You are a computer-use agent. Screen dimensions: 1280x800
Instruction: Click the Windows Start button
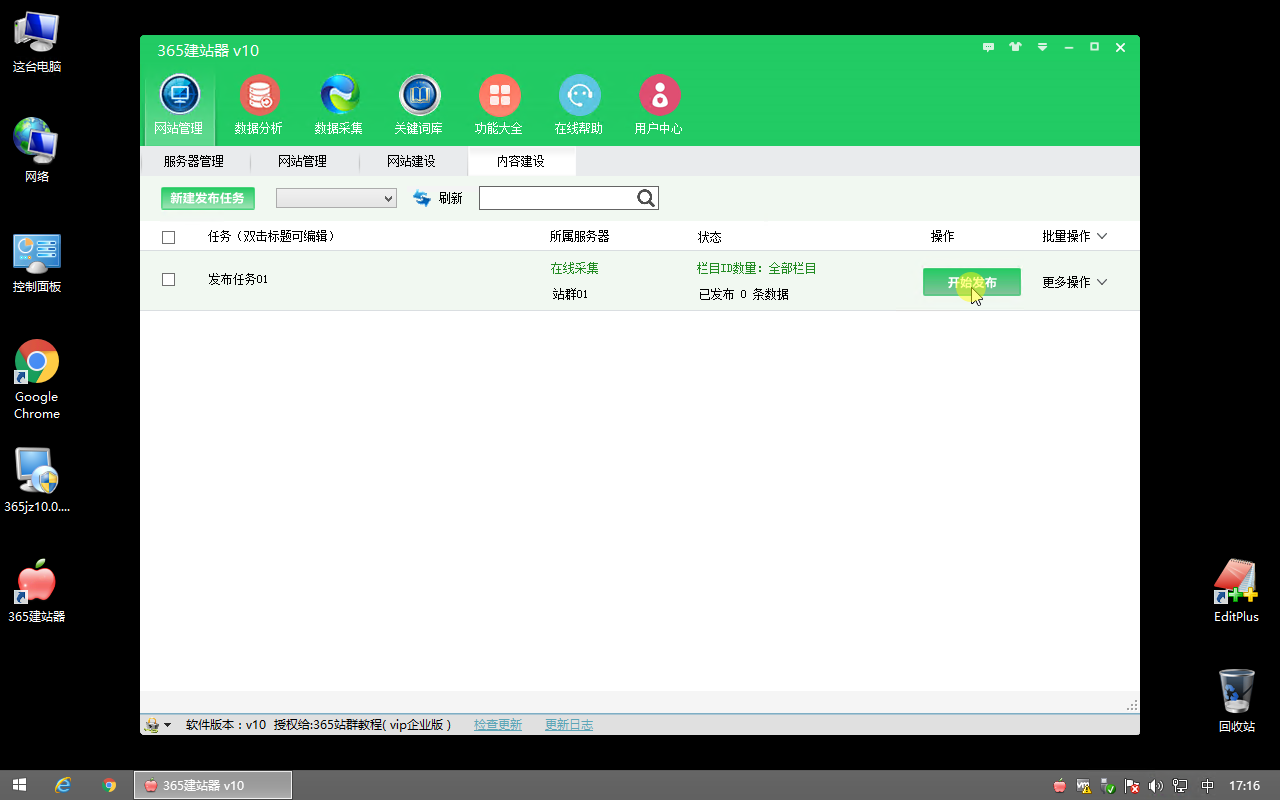19,785
